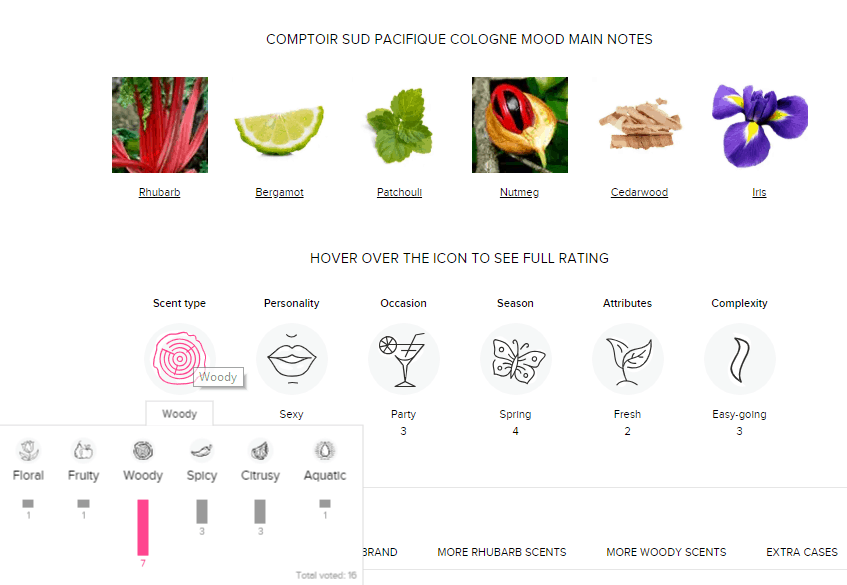Click the Spring butterfly season icon
This screenshot has height=585, width=847.
[516, 359]
